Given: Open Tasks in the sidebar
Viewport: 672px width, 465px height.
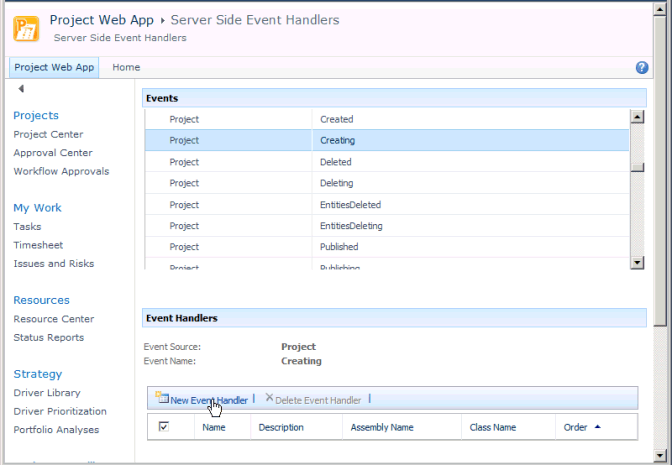Looking at the screenshot, I should coord(27,226).
